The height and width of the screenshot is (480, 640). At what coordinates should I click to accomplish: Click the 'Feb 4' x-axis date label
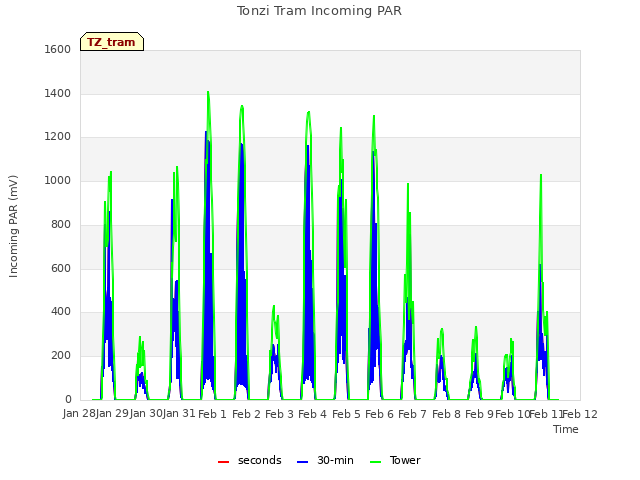pos(312,414)
